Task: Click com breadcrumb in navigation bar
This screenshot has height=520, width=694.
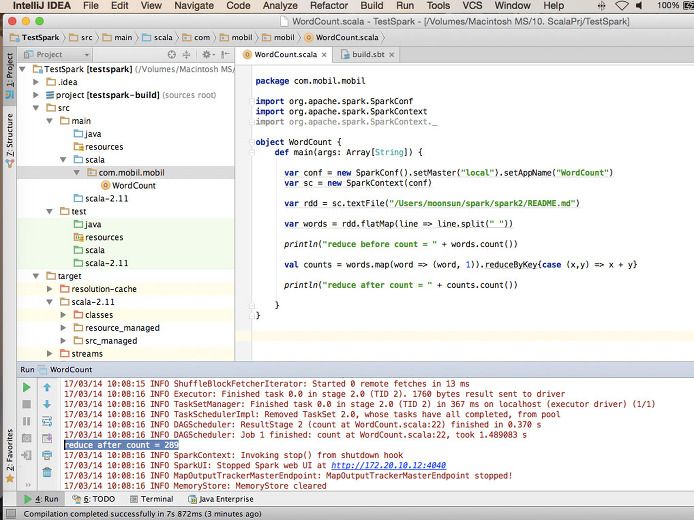Action: click(x=197, y=38)
